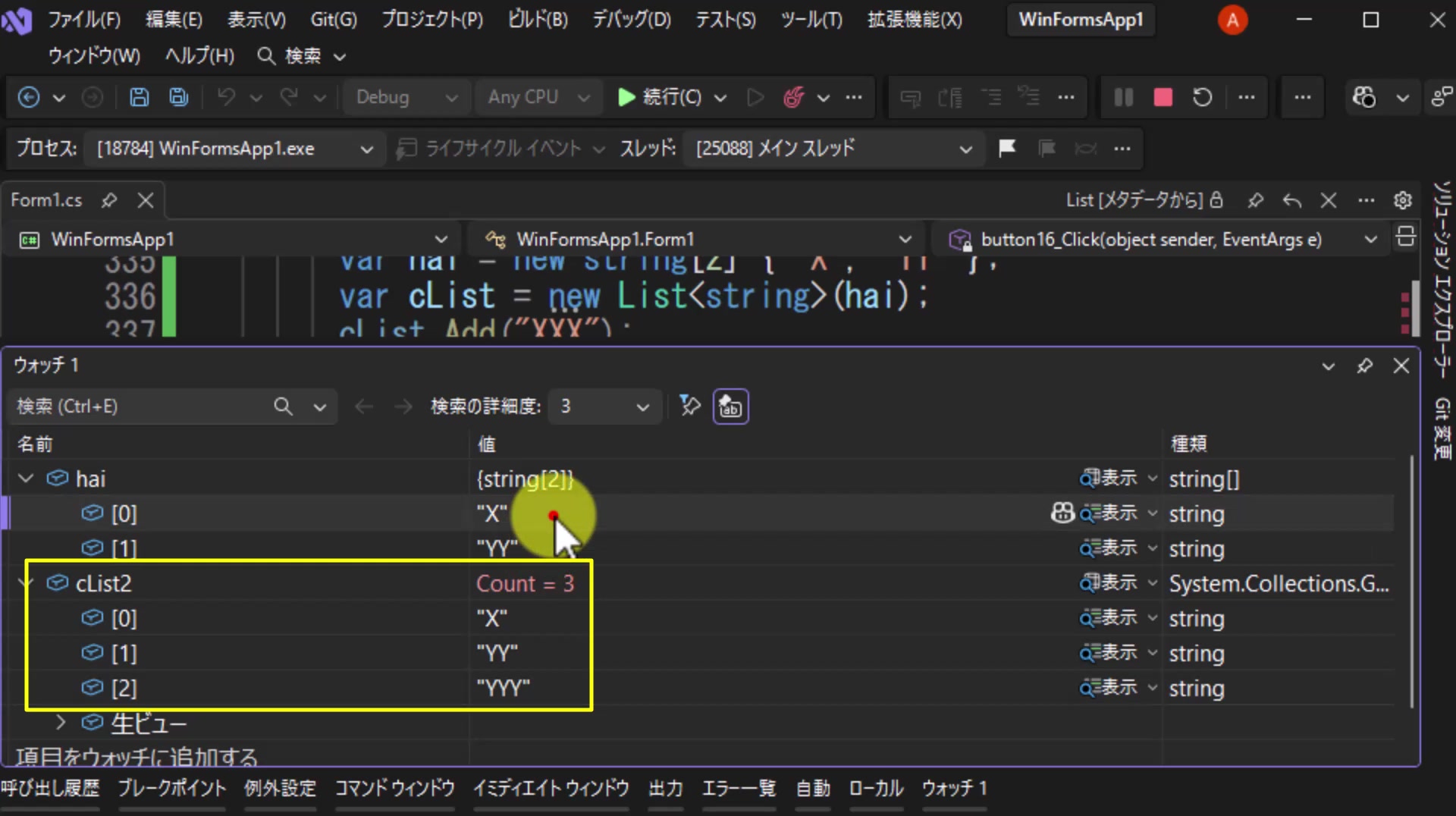
Task: Restart the debug session
Action: (1202, 97)
